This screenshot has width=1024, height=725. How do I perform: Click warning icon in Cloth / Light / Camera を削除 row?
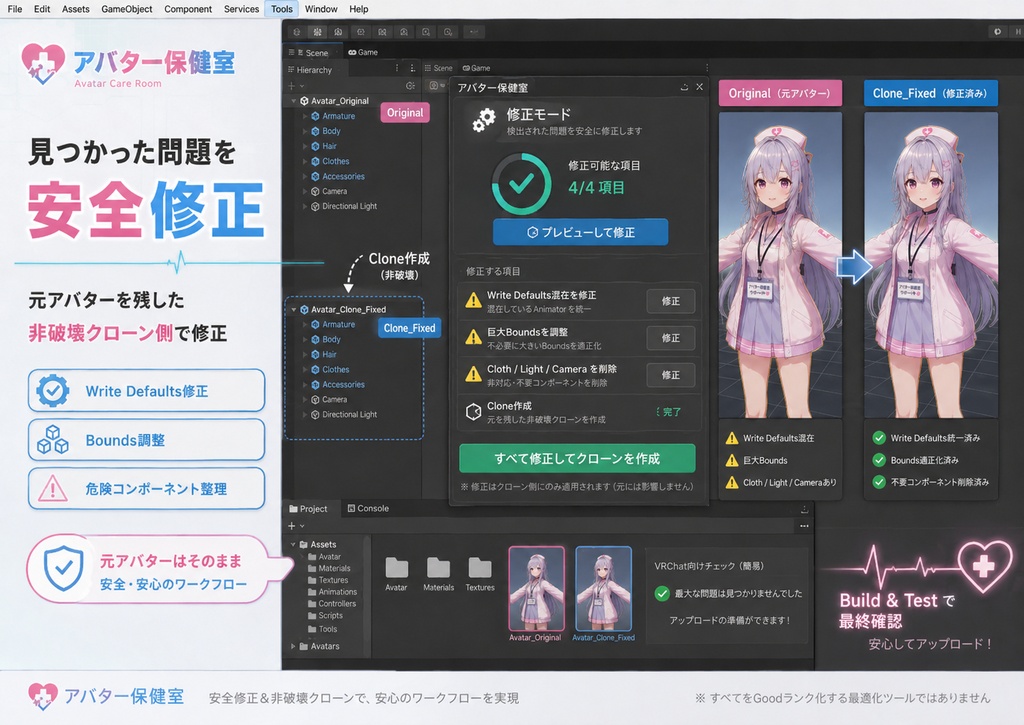tap(473, 374)
